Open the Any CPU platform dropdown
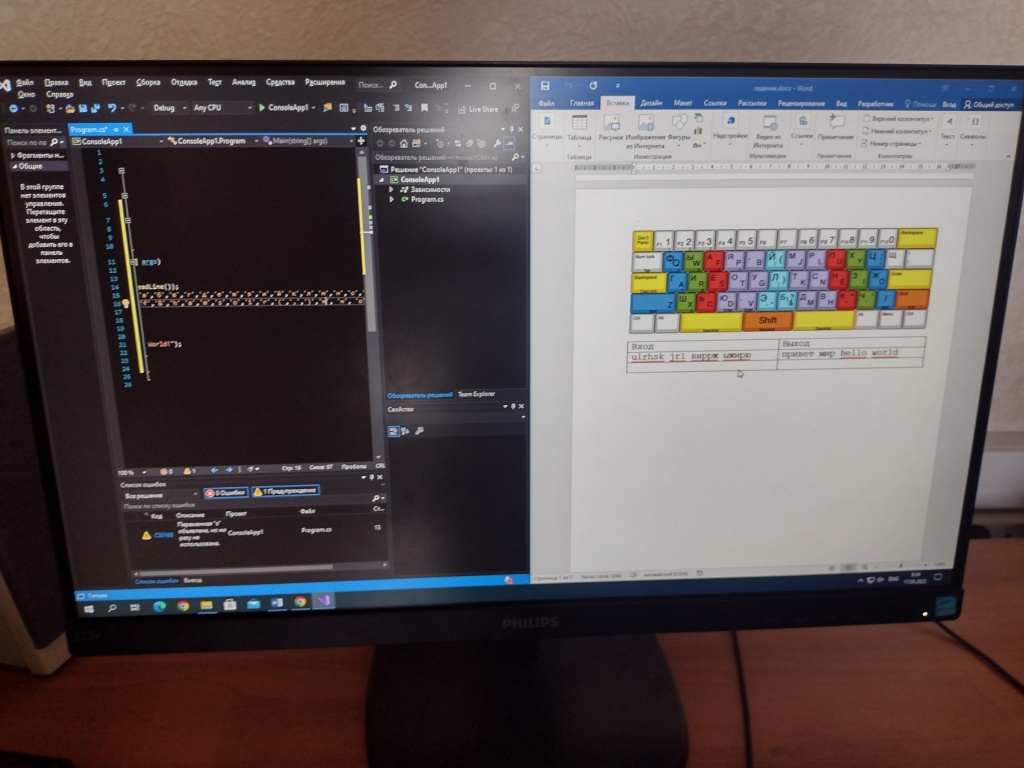The image size is (1024, 768). tap(220, 107)
